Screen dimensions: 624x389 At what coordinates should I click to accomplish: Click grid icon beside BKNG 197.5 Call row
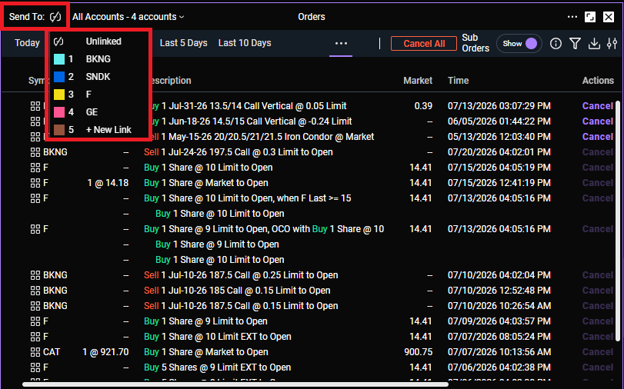click(x=35, y=152)
